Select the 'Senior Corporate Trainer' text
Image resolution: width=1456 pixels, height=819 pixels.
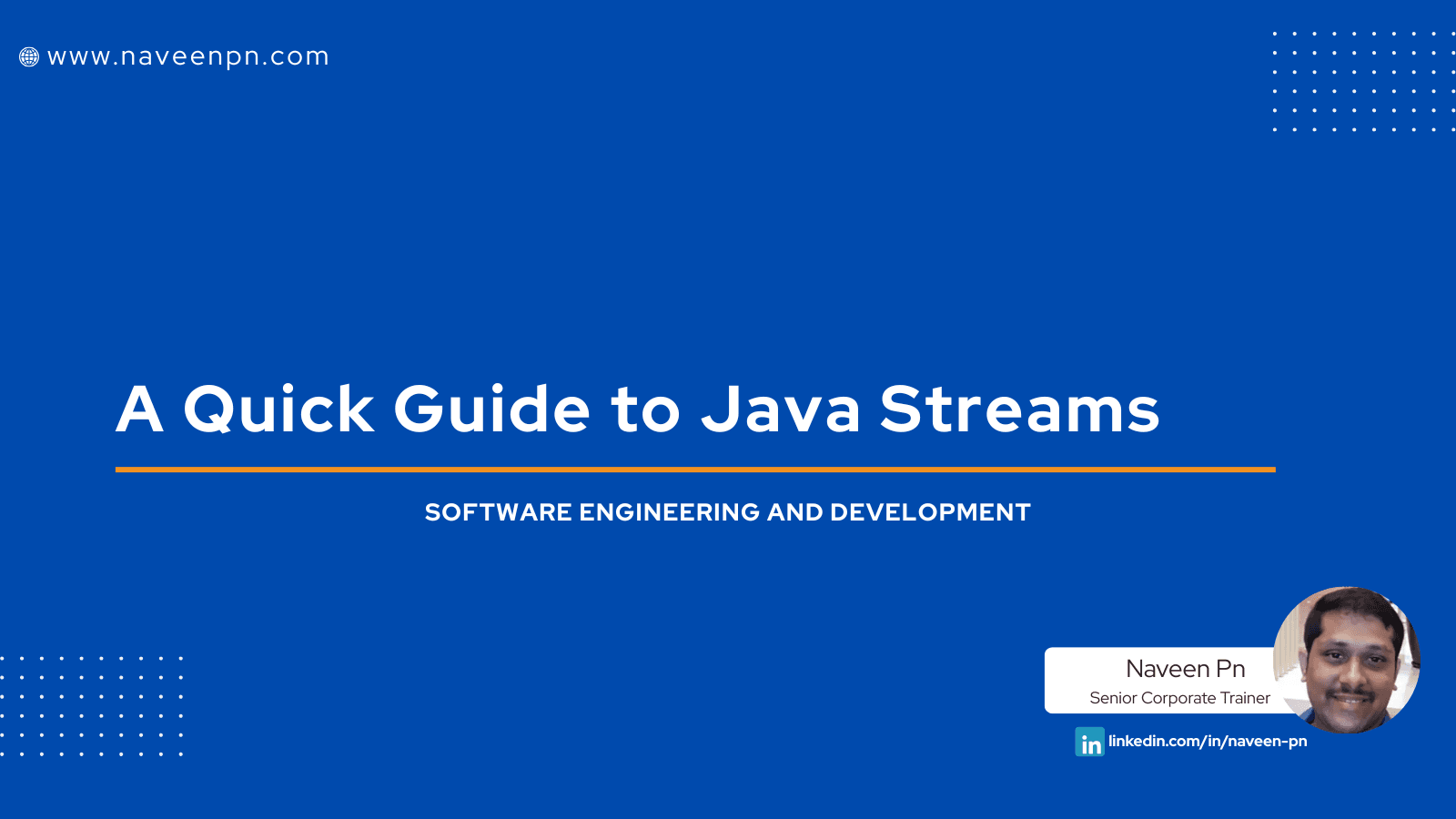[x=1179, y=698]
